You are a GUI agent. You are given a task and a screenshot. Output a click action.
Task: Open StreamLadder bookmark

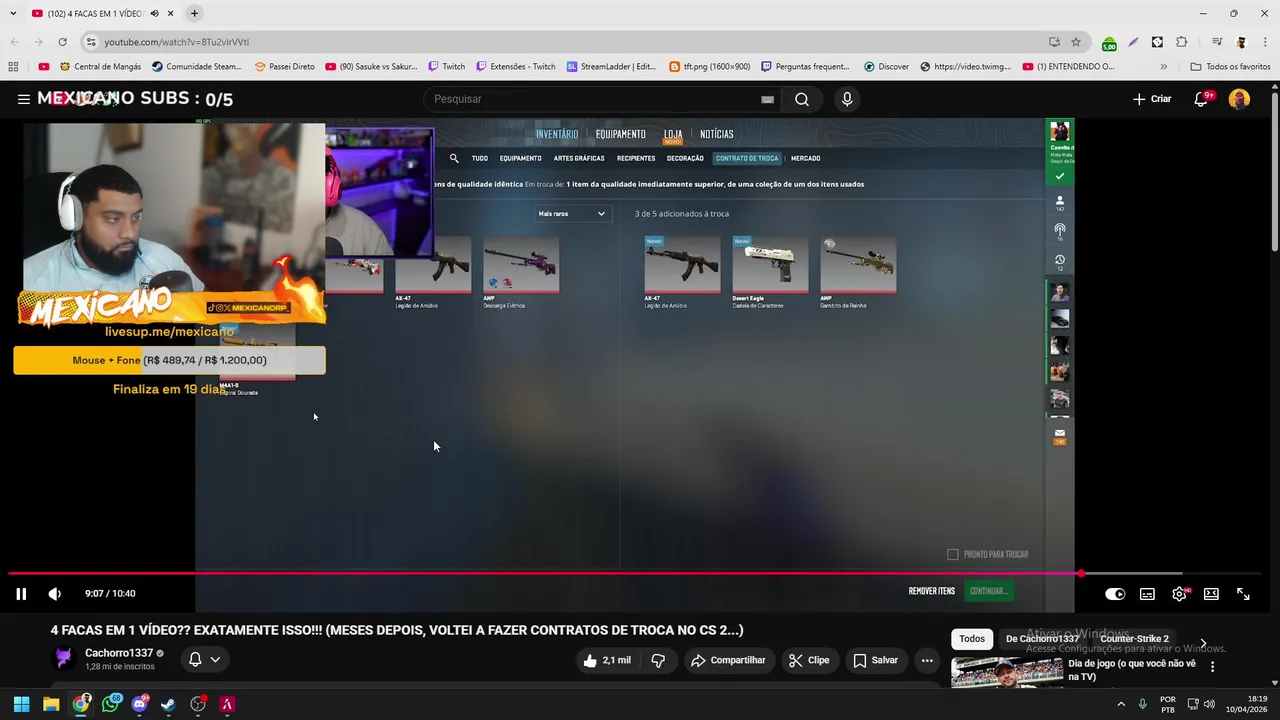coord(611,67)
